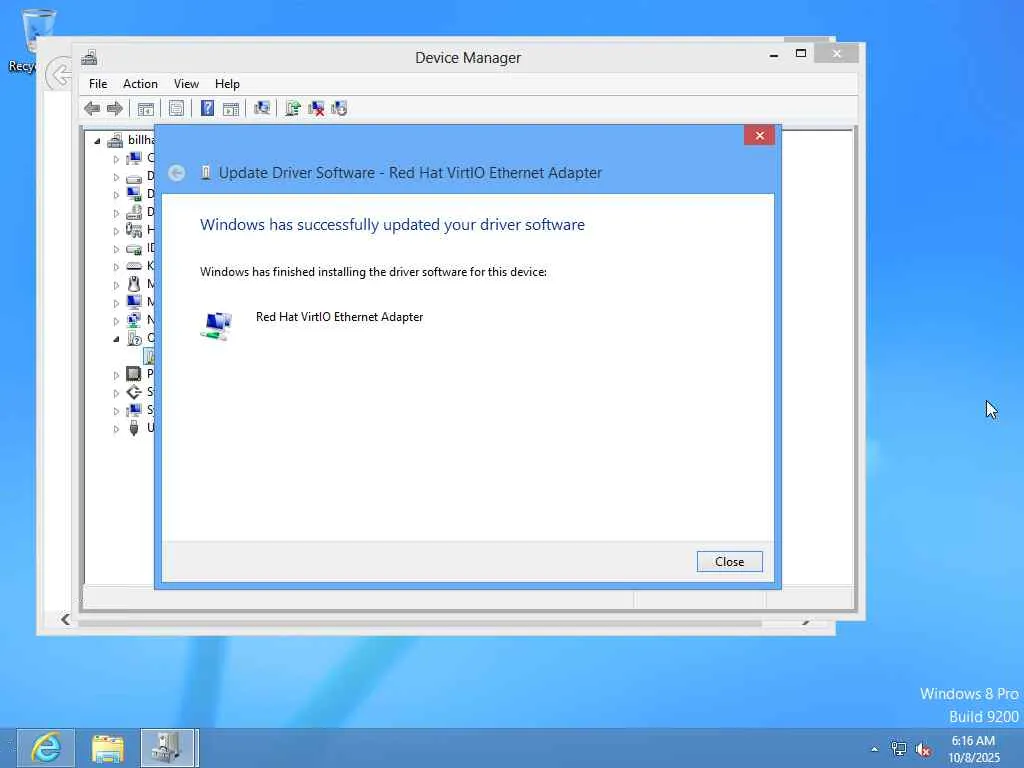Click the back arrow in Update Driver dialog

pos(176,173)
